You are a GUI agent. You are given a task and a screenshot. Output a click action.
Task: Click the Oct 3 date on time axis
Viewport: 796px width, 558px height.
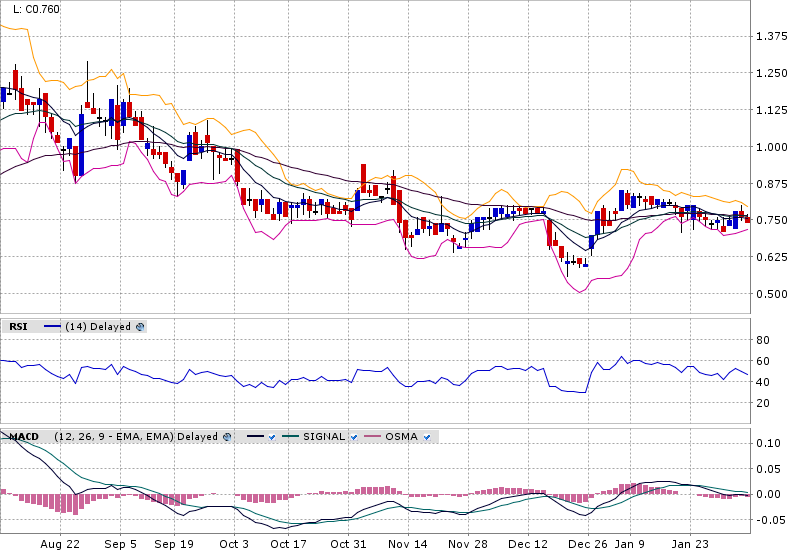[233, 545]
